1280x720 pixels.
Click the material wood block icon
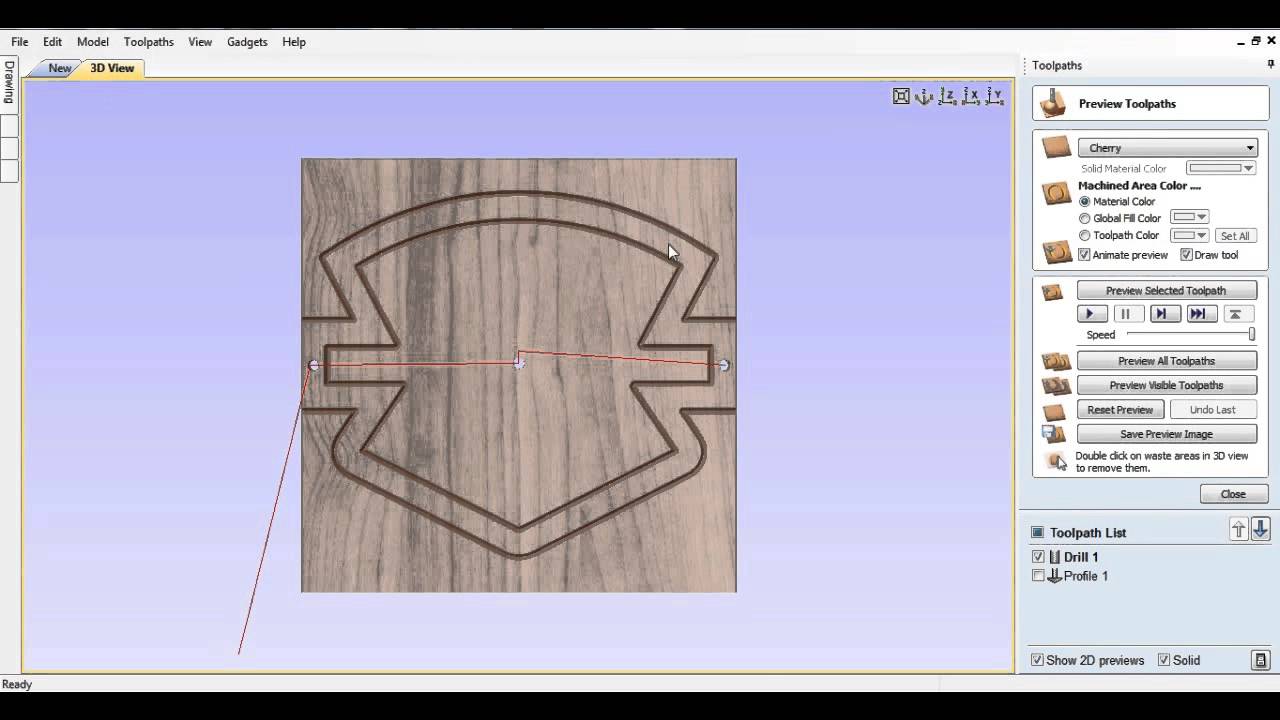1056,148
